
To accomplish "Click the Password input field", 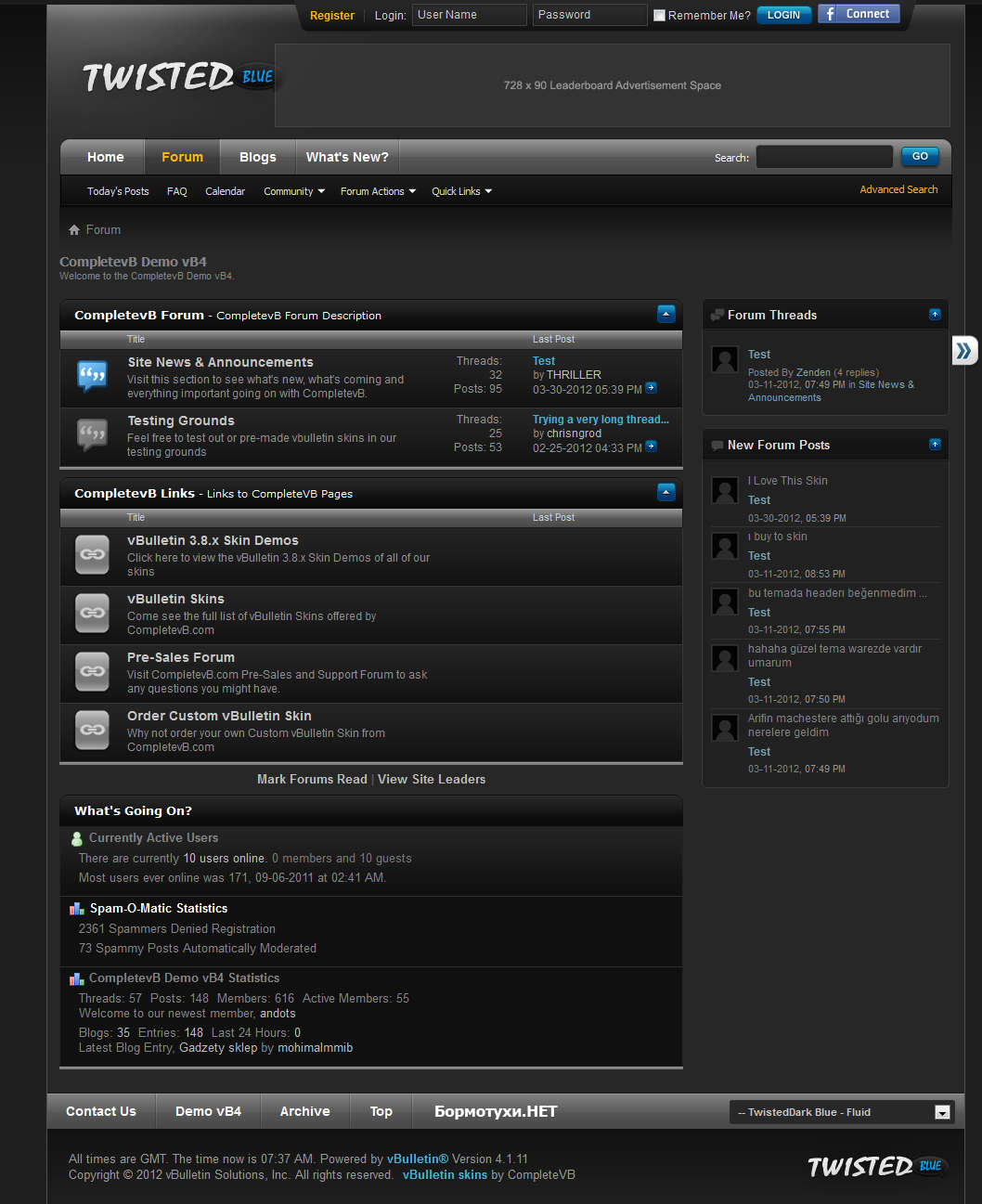I will (590, 15).
